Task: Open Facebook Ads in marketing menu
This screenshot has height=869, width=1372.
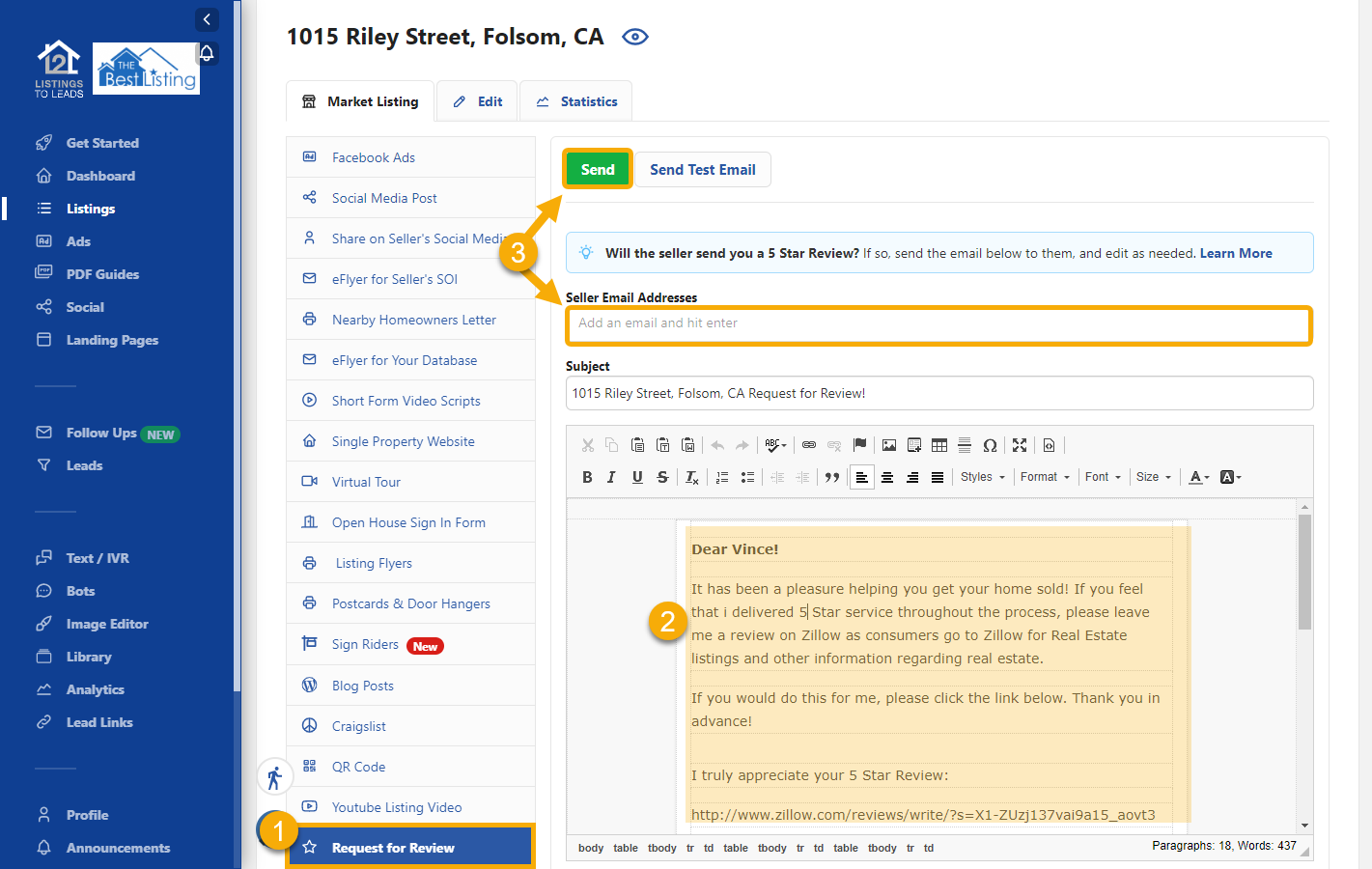Action: [374, 157]
